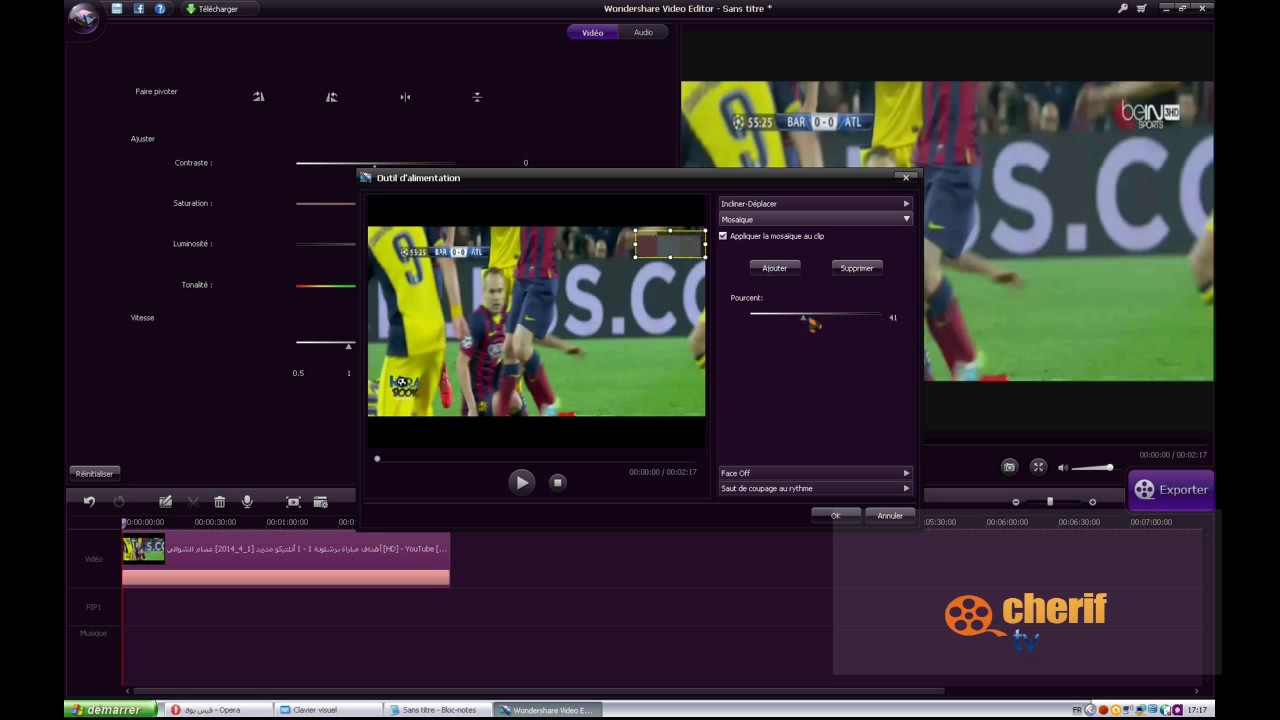Click the dialog preview seek bar handle

pyautogui.click(x=377, y=459)
